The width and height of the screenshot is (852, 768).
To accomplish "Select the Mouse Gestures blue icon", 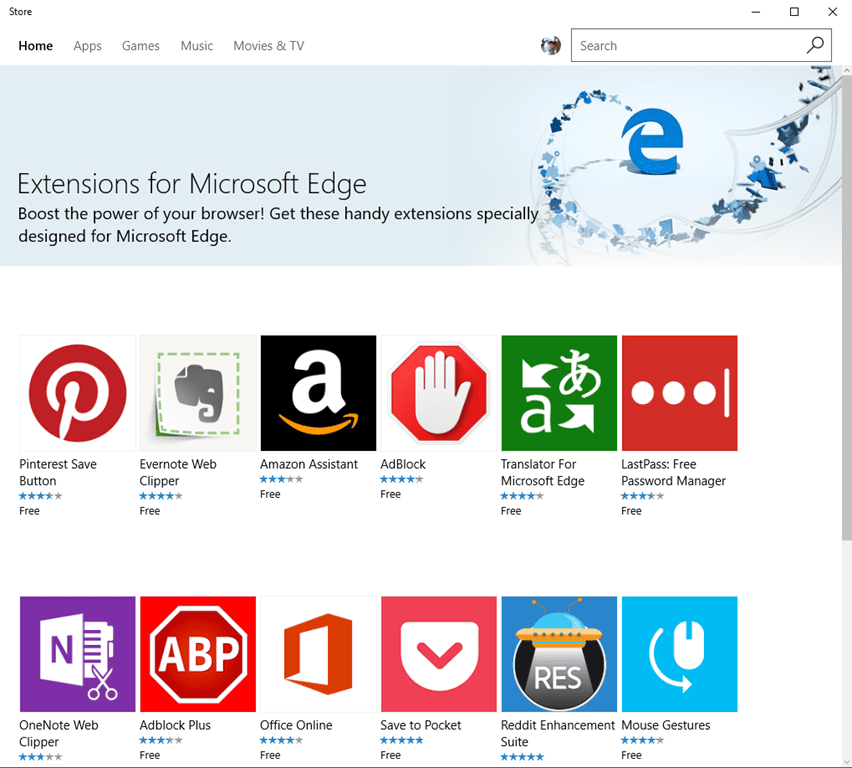I will tap(680, 654).
